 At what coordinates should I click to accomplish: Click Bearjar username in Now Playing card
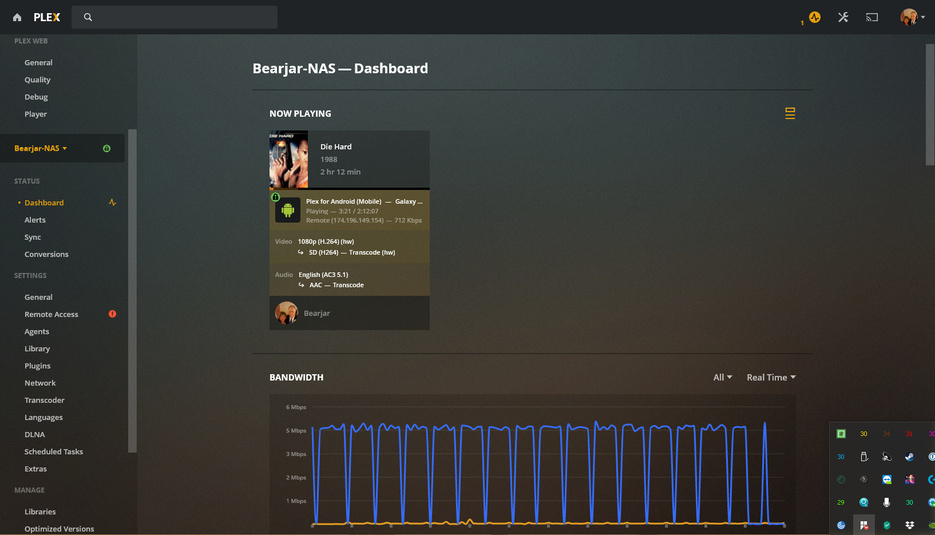coord(317,313)
